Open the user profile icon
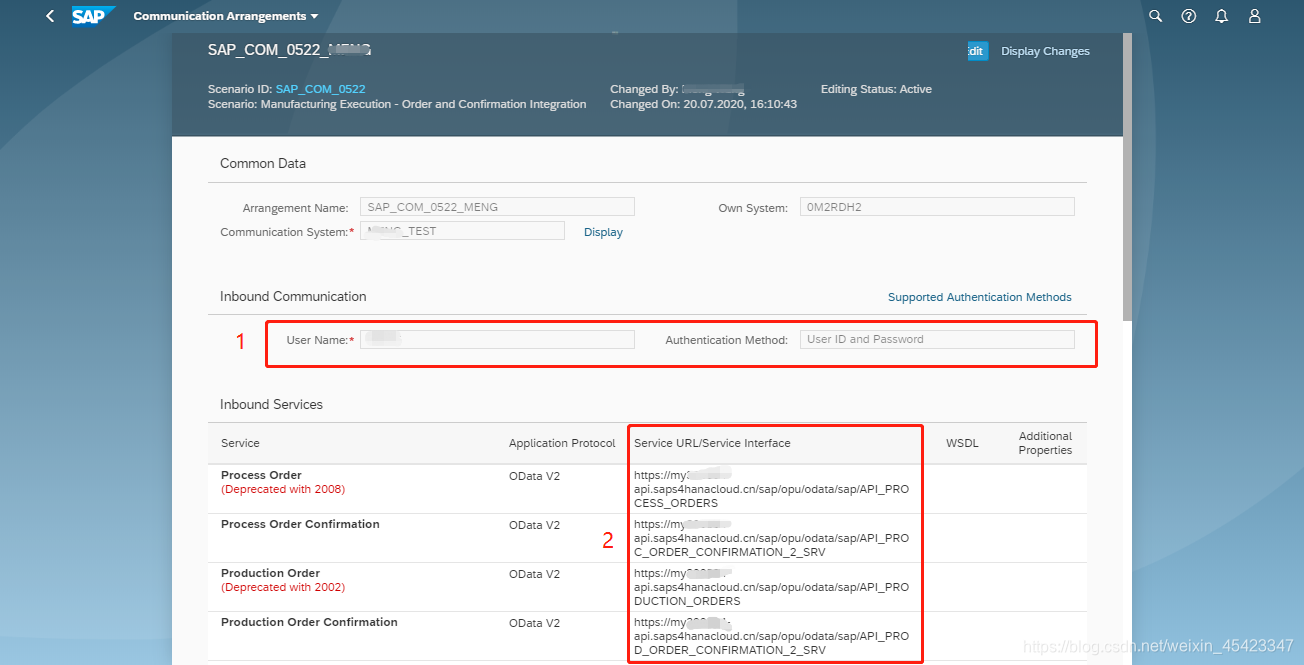Screen dimensions: 1304x665 [x=1255, y=16]
